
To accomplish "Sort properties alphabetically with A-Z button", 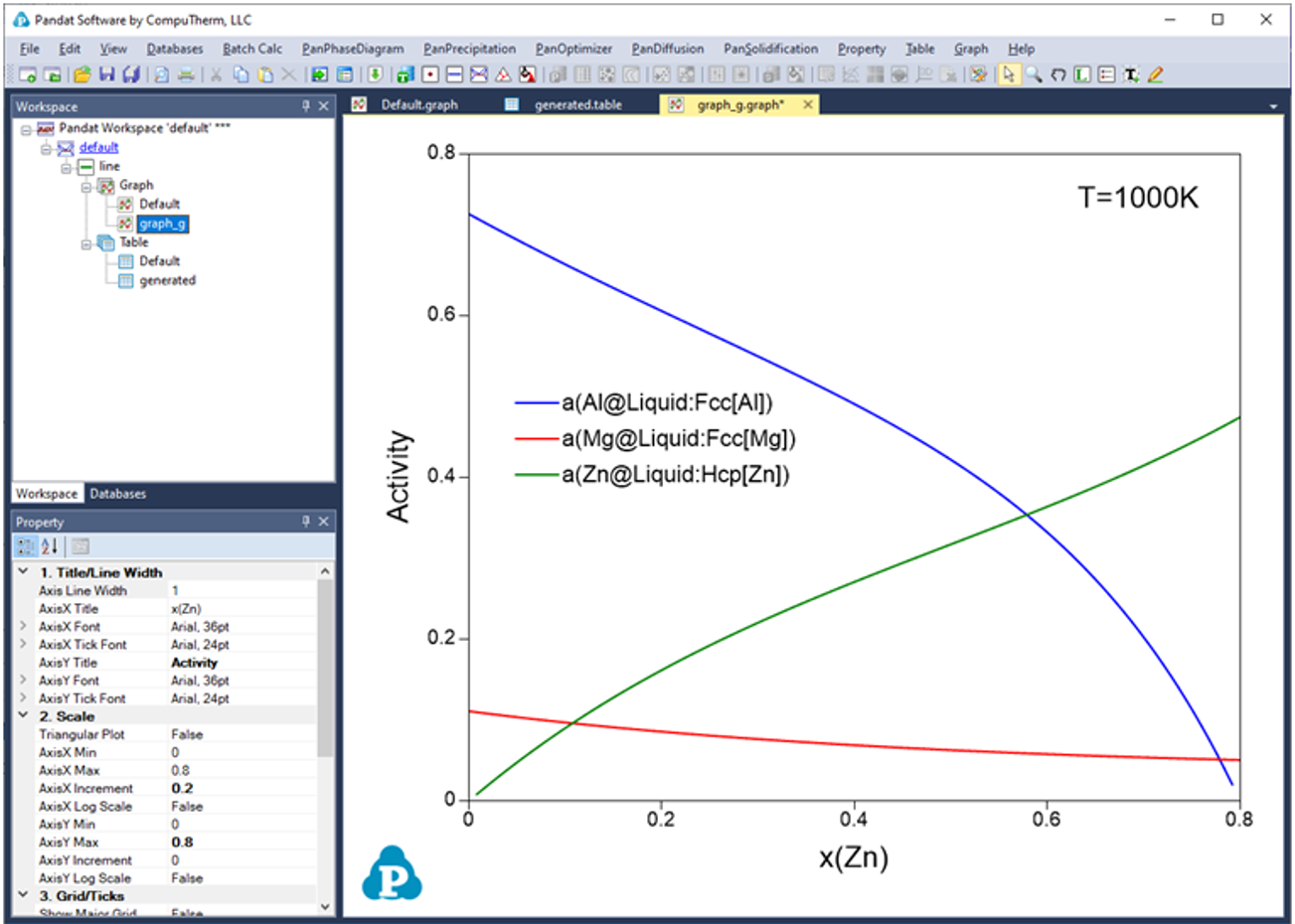I will coord(50,546).
